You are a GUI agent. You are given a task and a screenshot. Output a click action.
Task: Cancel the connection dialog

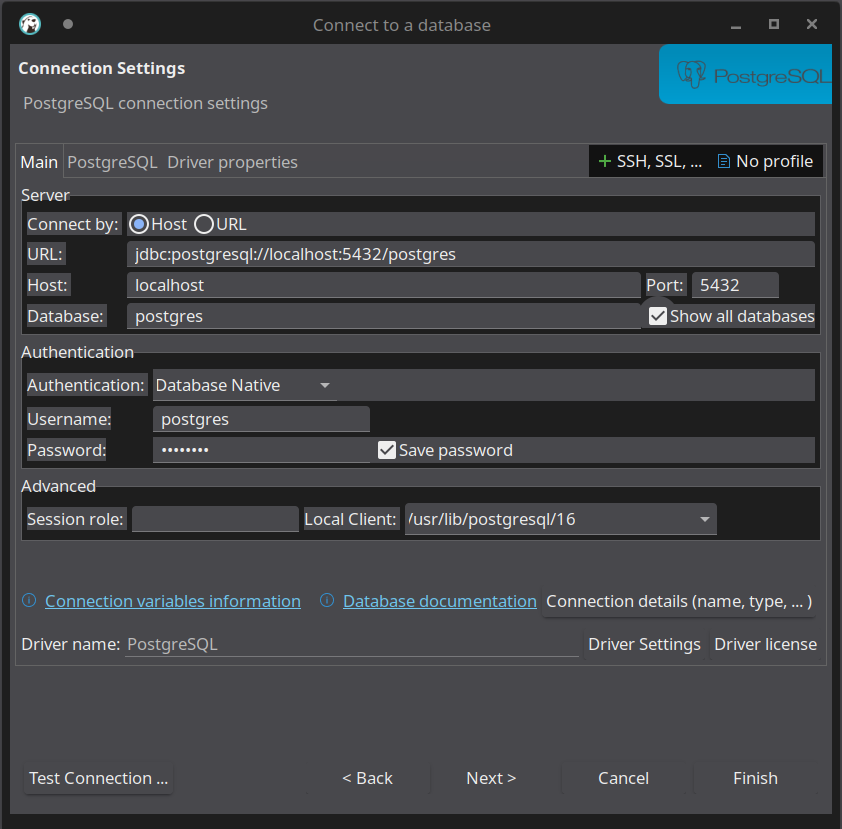(x=623, y=778)
